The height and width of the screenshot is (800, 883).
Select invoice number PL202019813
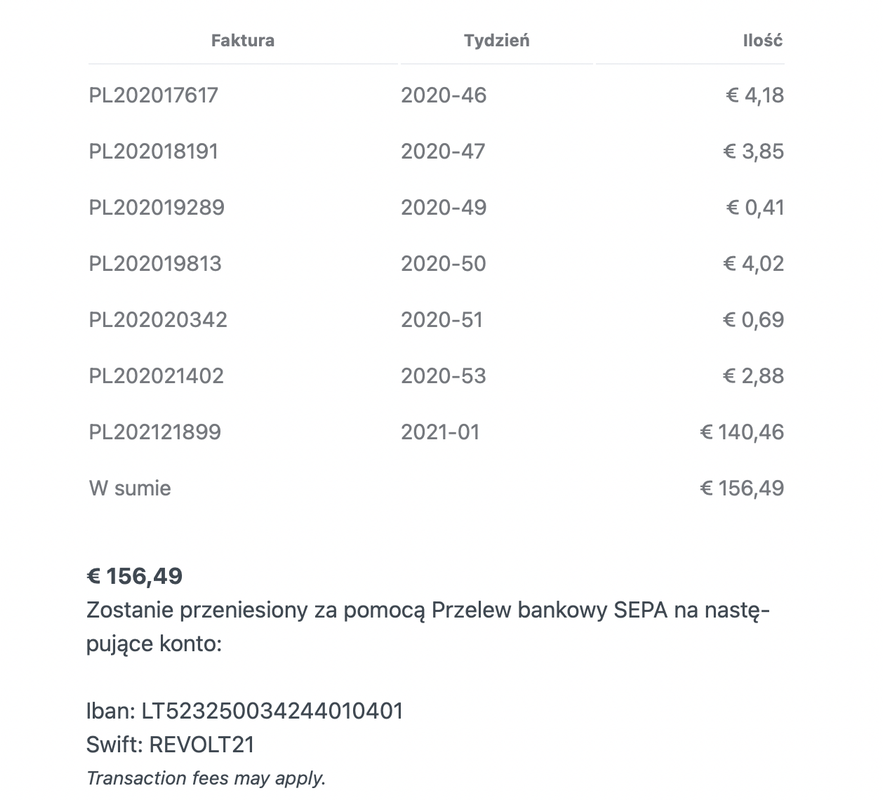click(x=155, y=263)
